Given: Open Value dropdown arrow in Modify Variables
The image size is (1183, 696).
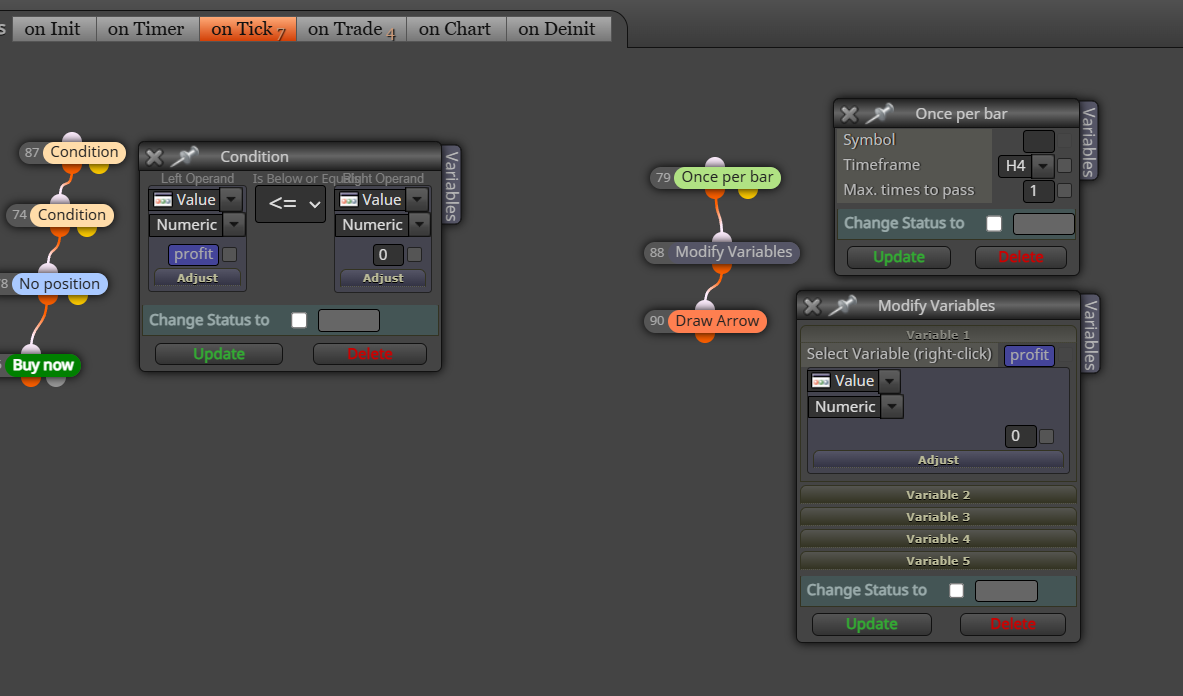Looking at the screenshot, I should 890,381.
